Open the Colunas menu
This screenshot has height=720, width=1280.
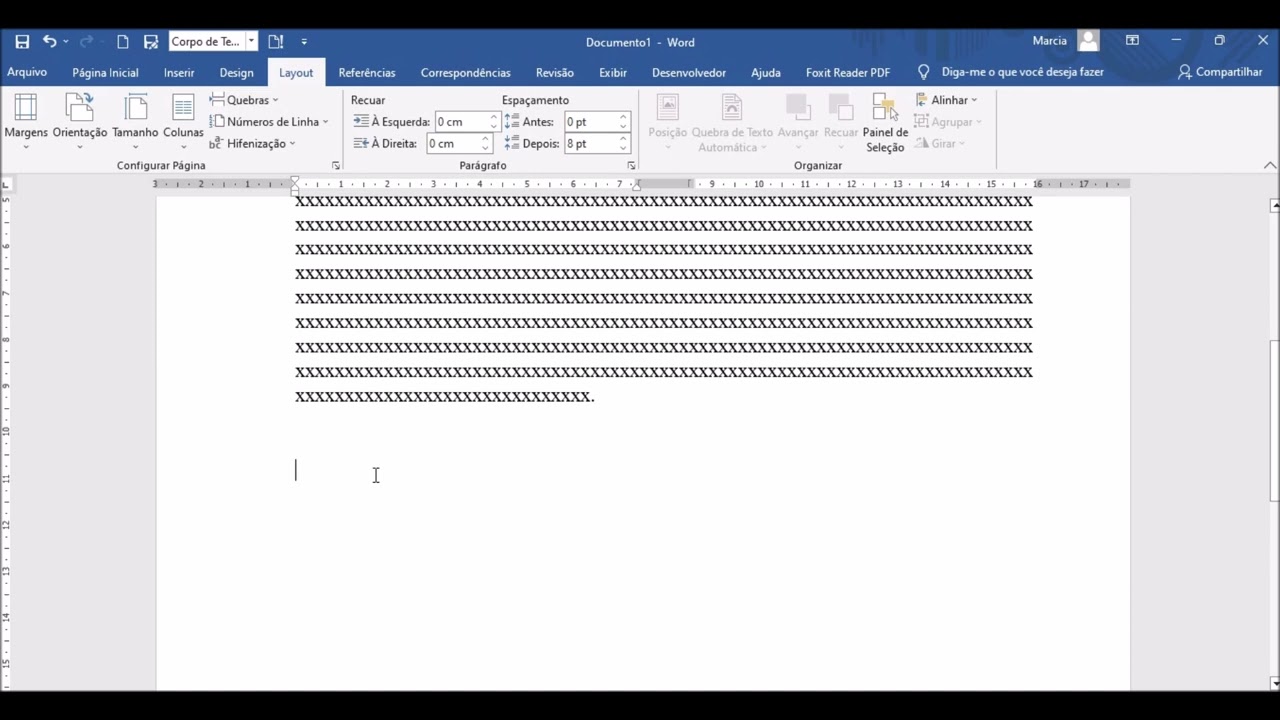coord(183,122)
